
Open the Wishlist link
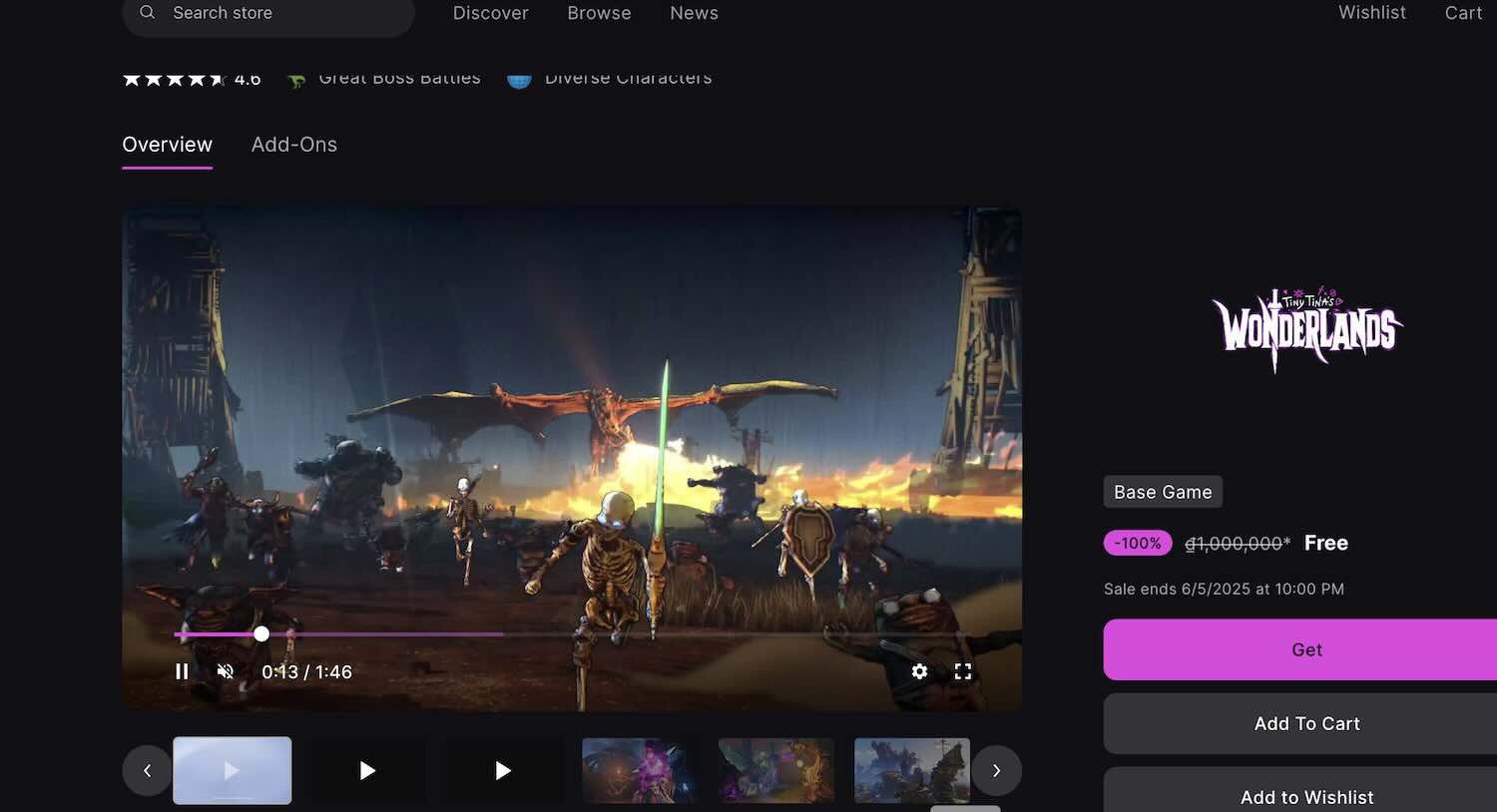[1372, 13]
